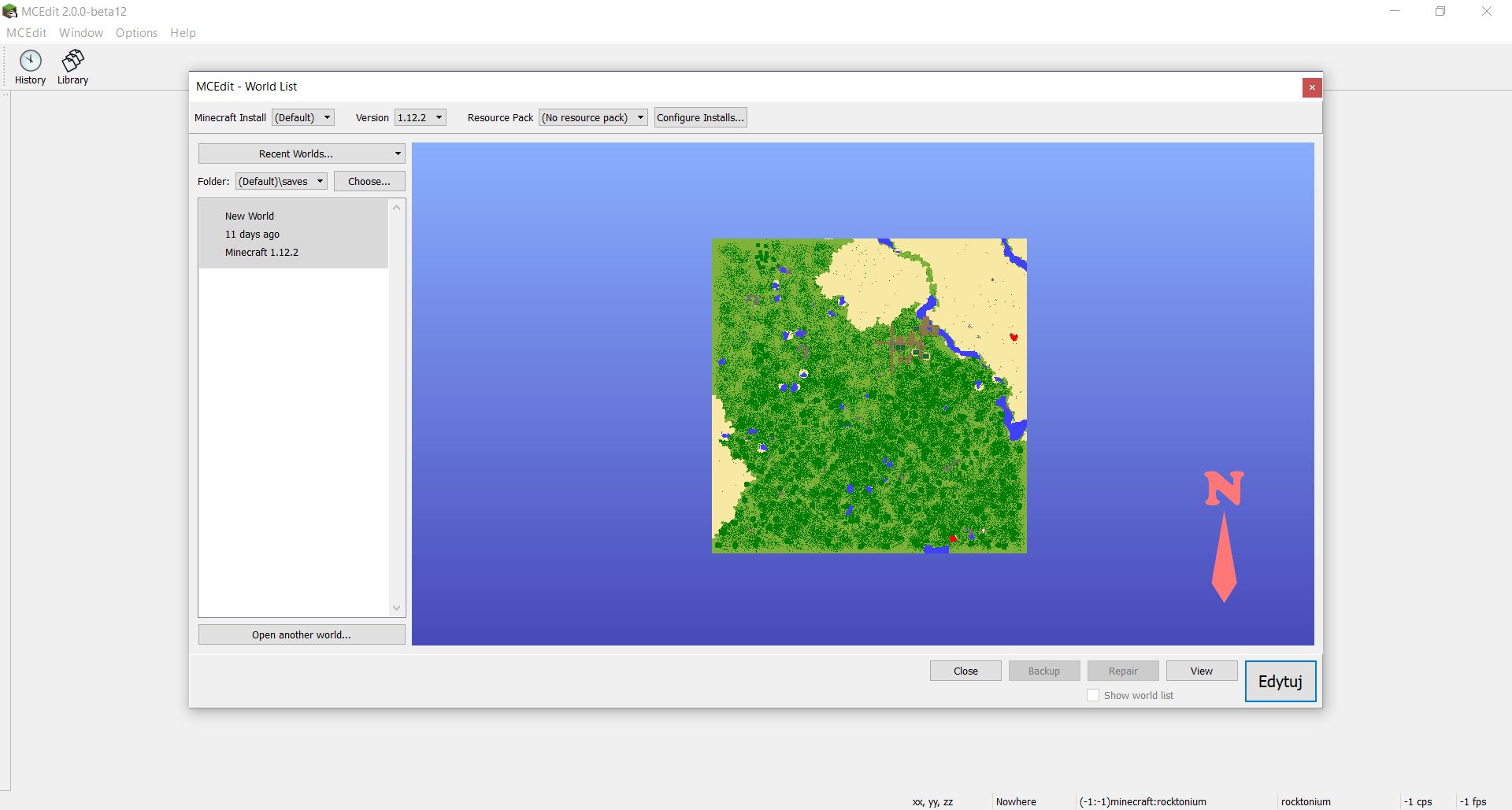Click the player spawn marker on the map
Viewport: 1512px width, 810px height.
tap(1014, 336)
